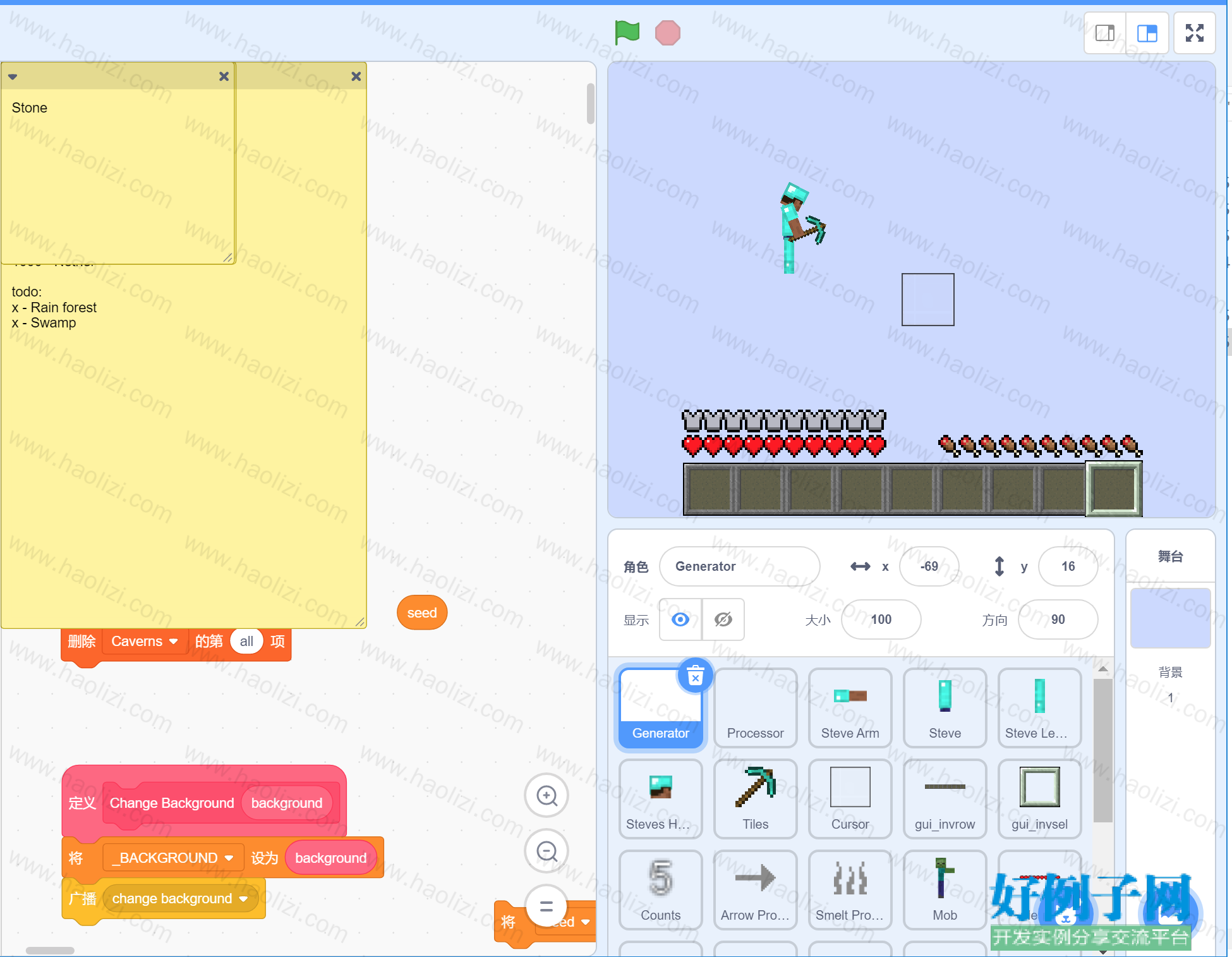Select the Tiles pickaxe sprite

[755, 800]
